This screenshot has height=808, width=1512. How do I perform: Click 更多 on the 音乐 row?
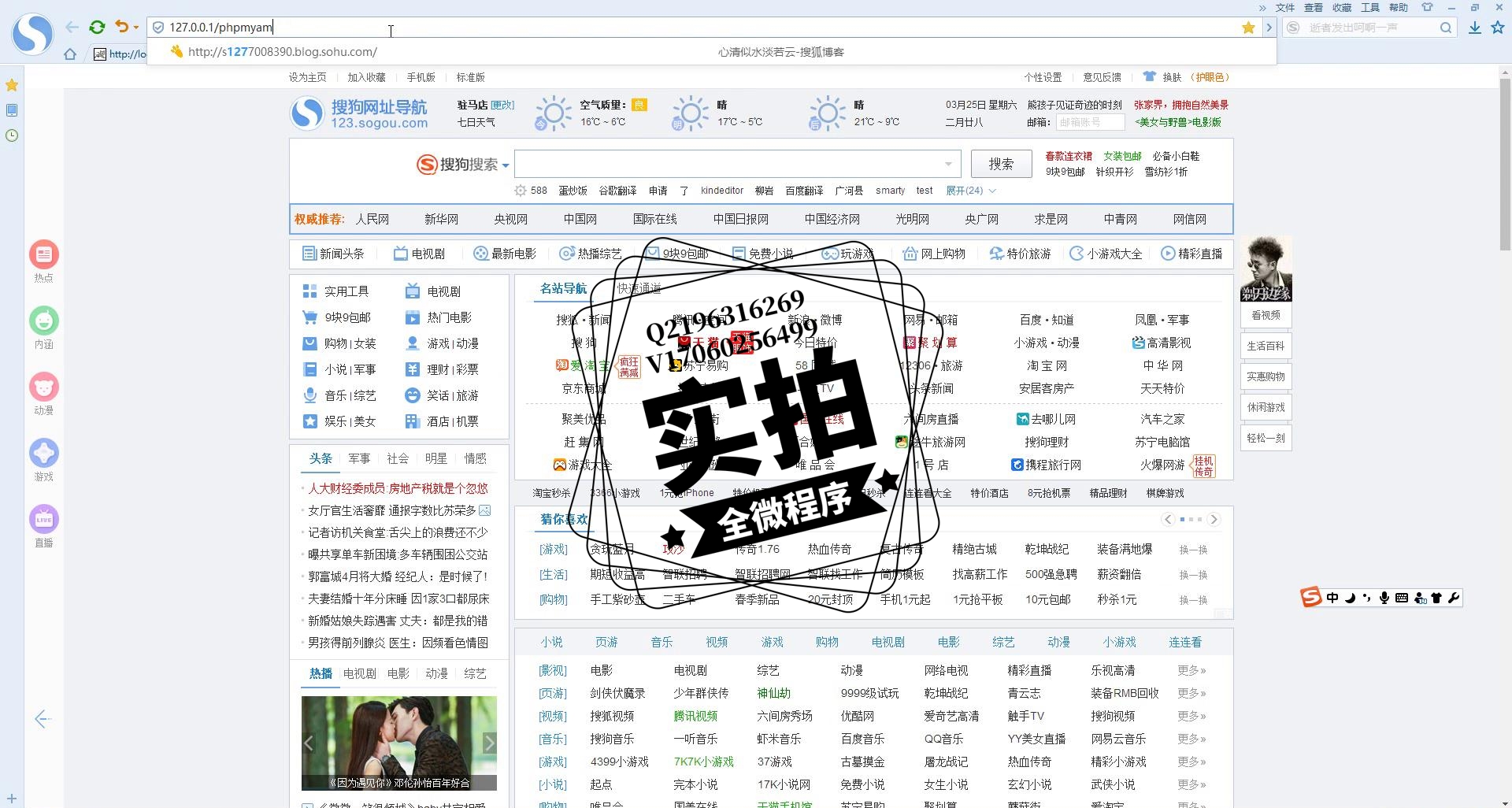point(1191,739)
